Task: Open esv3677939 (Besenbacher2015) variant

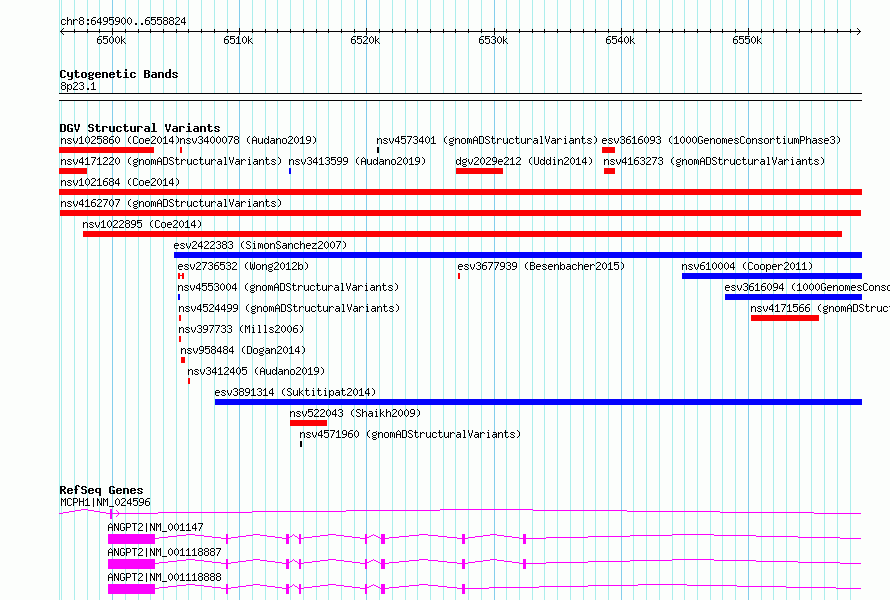Action: click(541, 266)
